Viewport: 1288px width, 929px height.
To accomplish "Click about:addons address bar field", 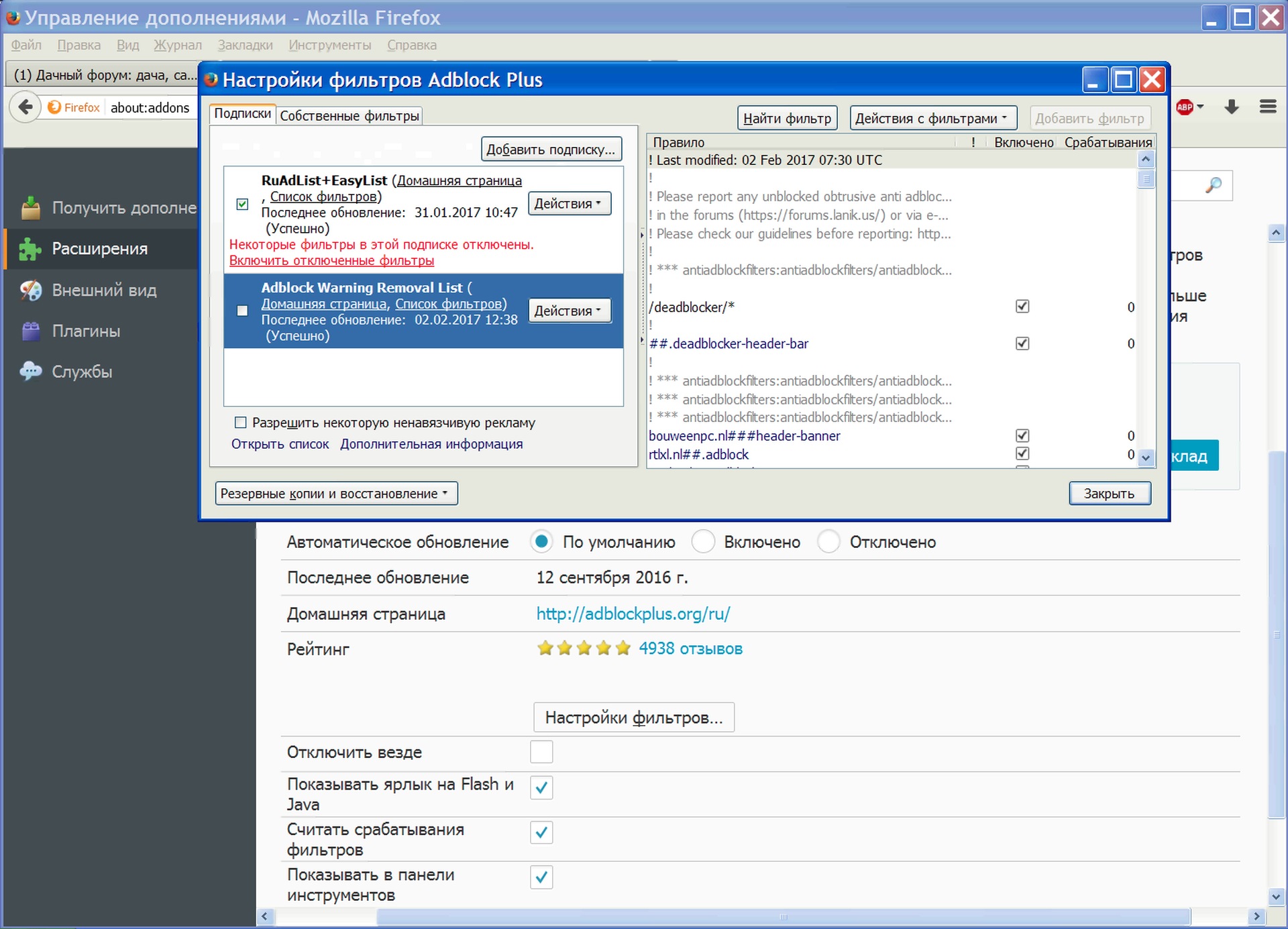I will click(x=152, y=107).
